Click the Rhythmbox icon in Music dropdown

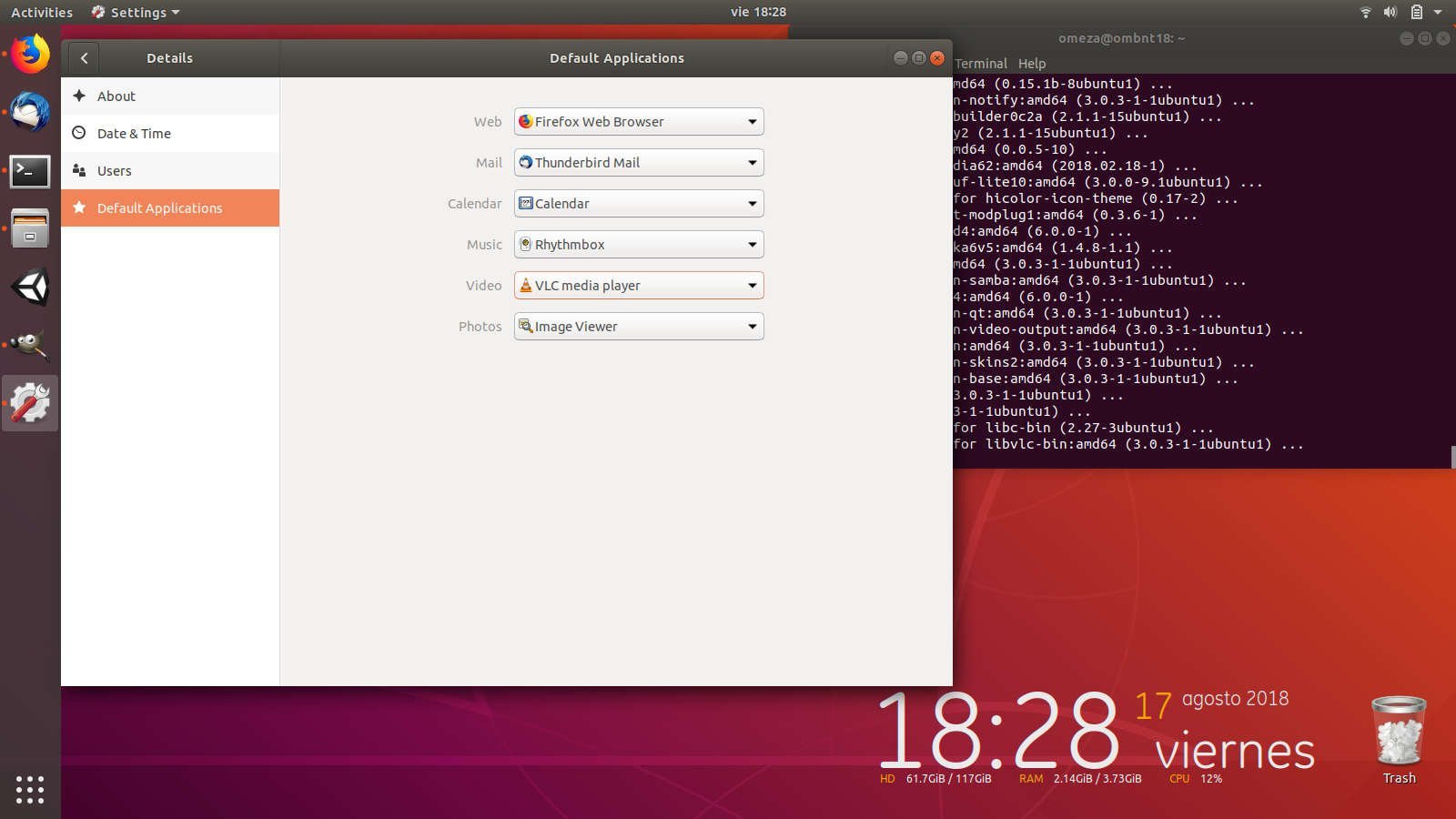click(x=525, y=244)
